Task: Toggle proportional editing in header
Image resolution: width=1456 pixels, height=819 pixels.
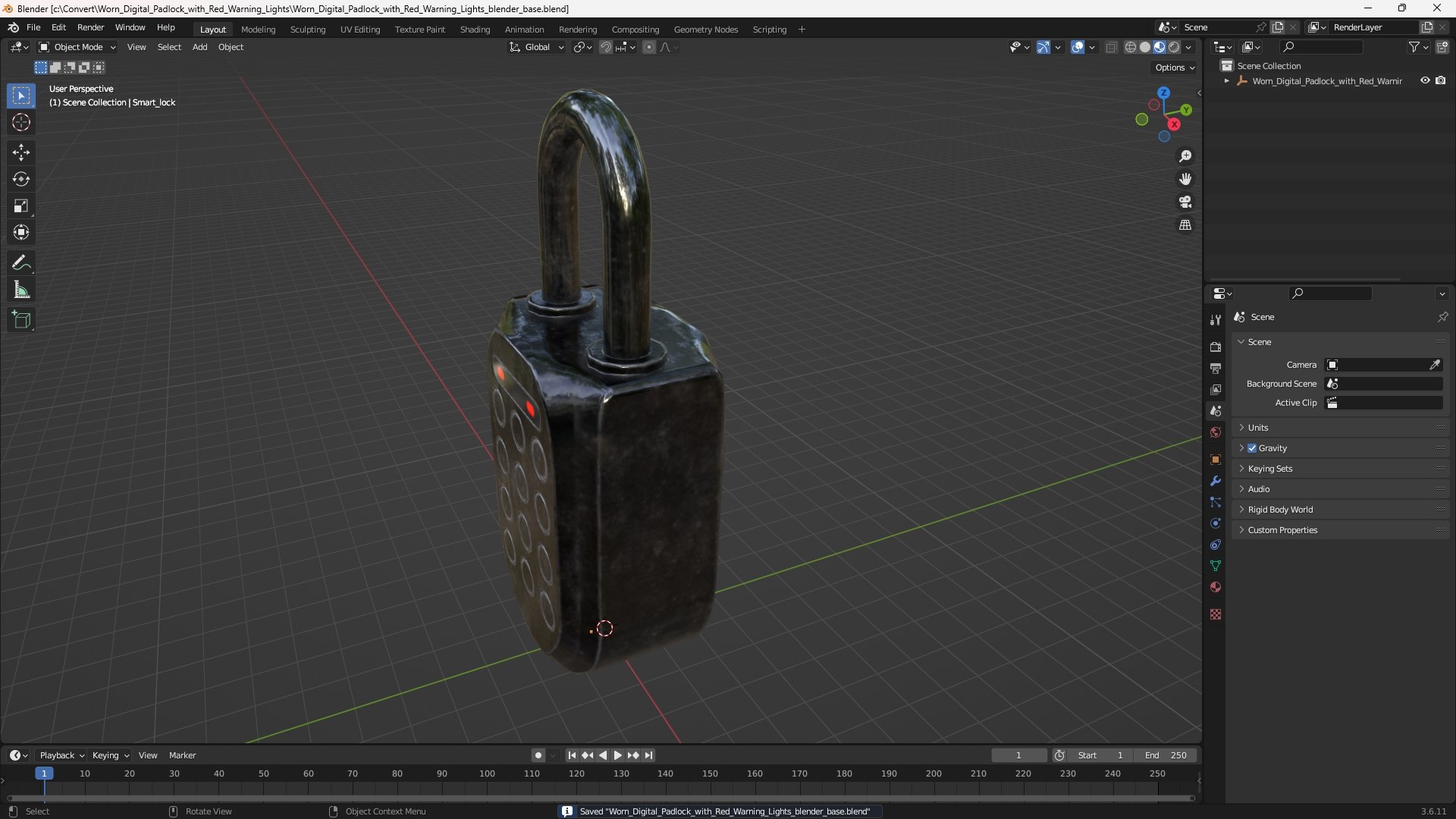Action: (649, 47)
